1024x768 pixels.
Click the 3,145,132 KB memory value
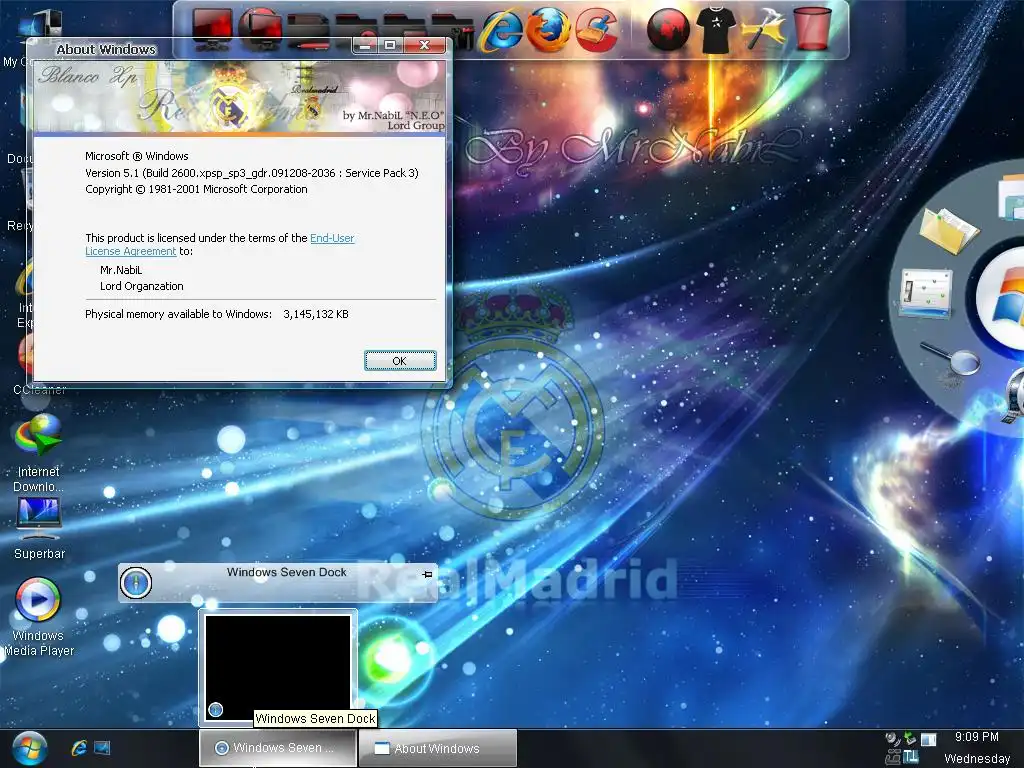tap(316, 314)
